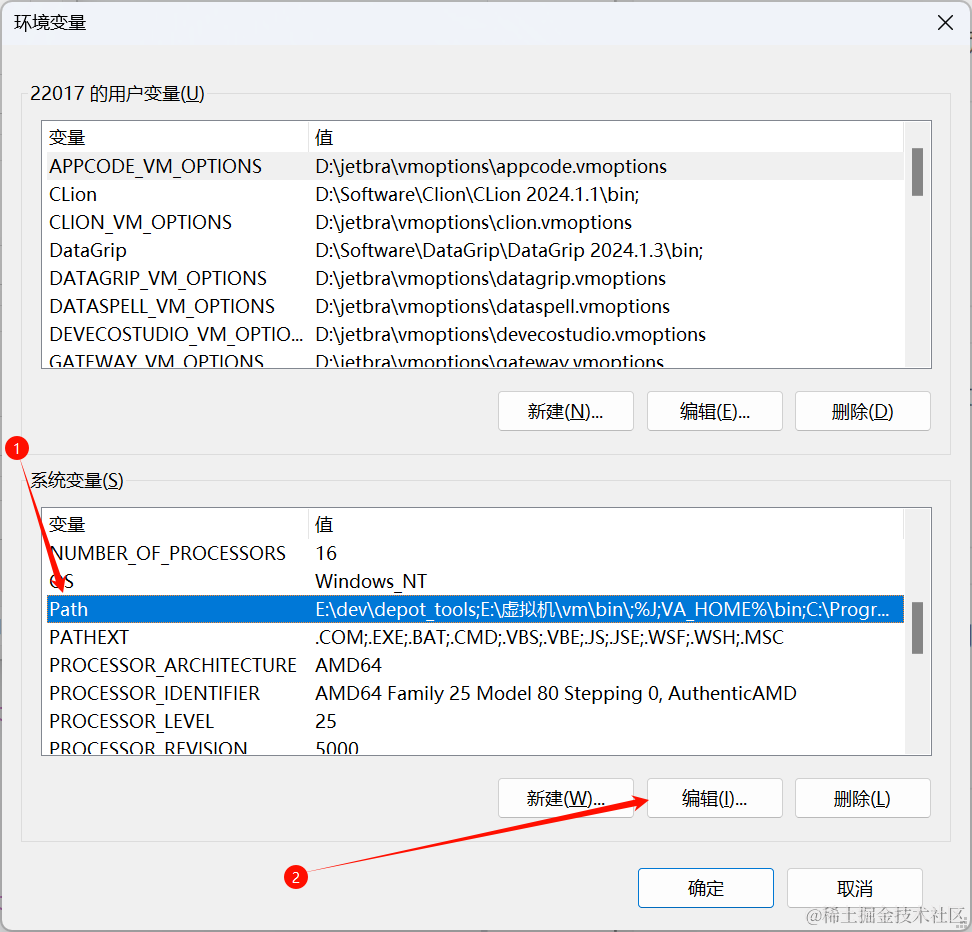972x932 pixels.
Task: Select the PROCESSOR_ARCHITECTURE variable row
Action: pyautogui.click(x=475, y=665)
